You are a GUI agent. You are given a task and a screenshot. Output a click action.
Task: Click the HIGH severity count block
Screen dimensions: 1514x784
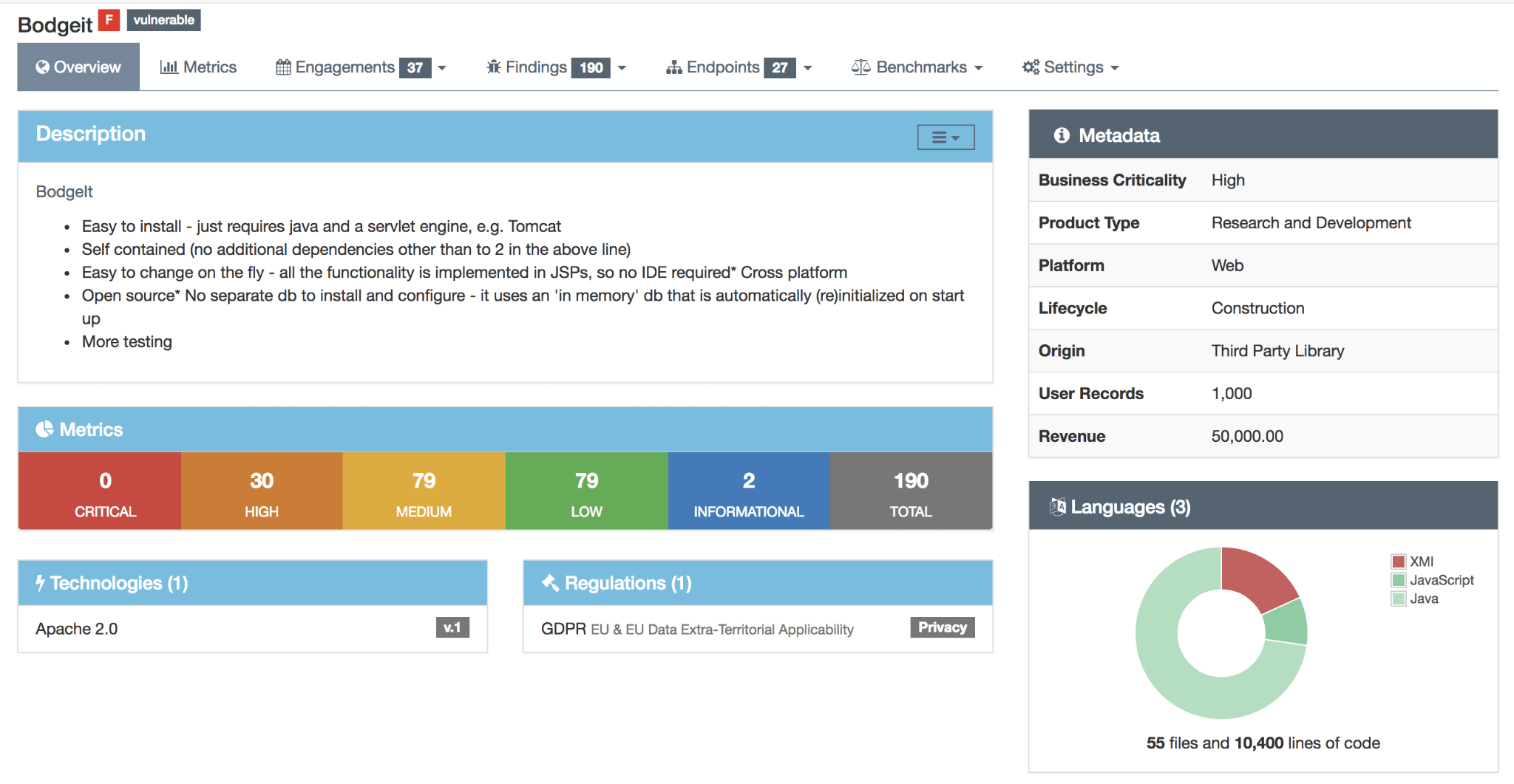tap(262, 491)
